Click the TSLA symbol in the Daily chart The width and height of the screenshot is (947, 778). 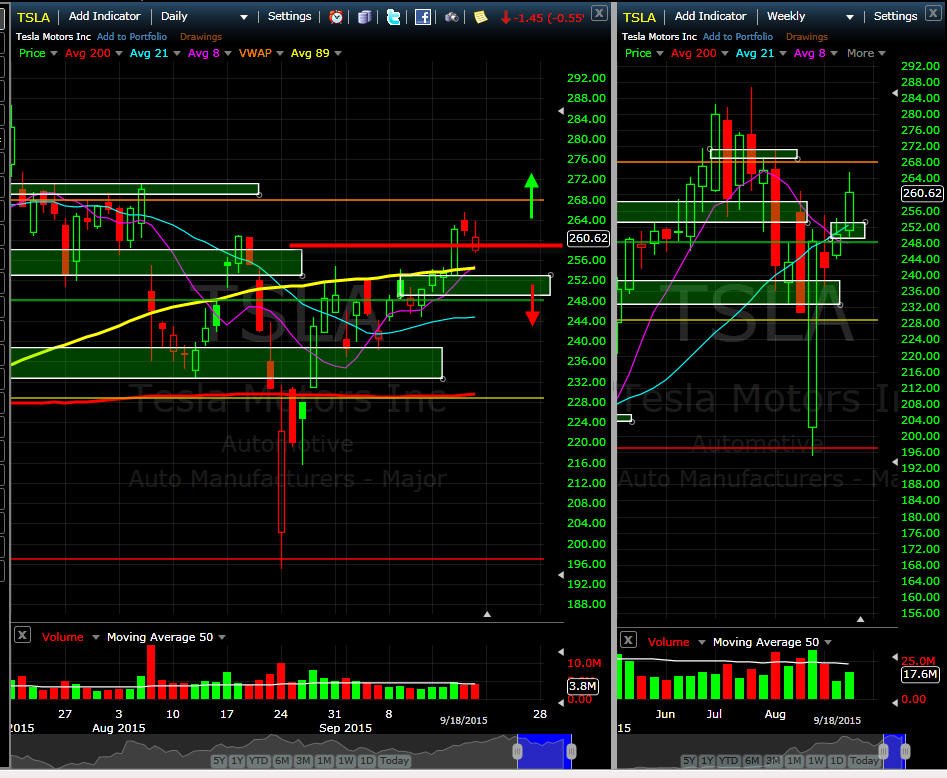point(33,17)
